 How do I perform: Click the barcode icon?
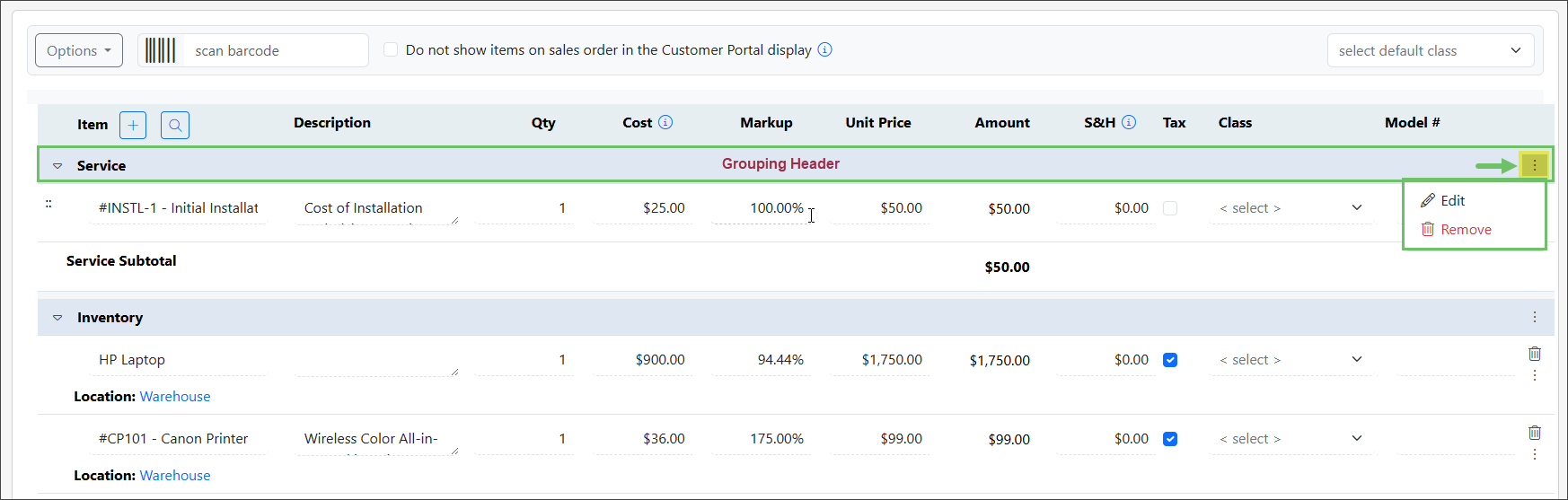pyautogui.click(x=161, y=50)
